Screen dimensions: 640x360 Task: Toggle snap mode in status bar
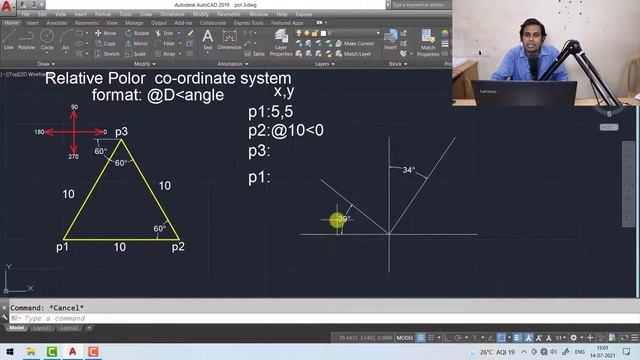(x=431, y=338)
